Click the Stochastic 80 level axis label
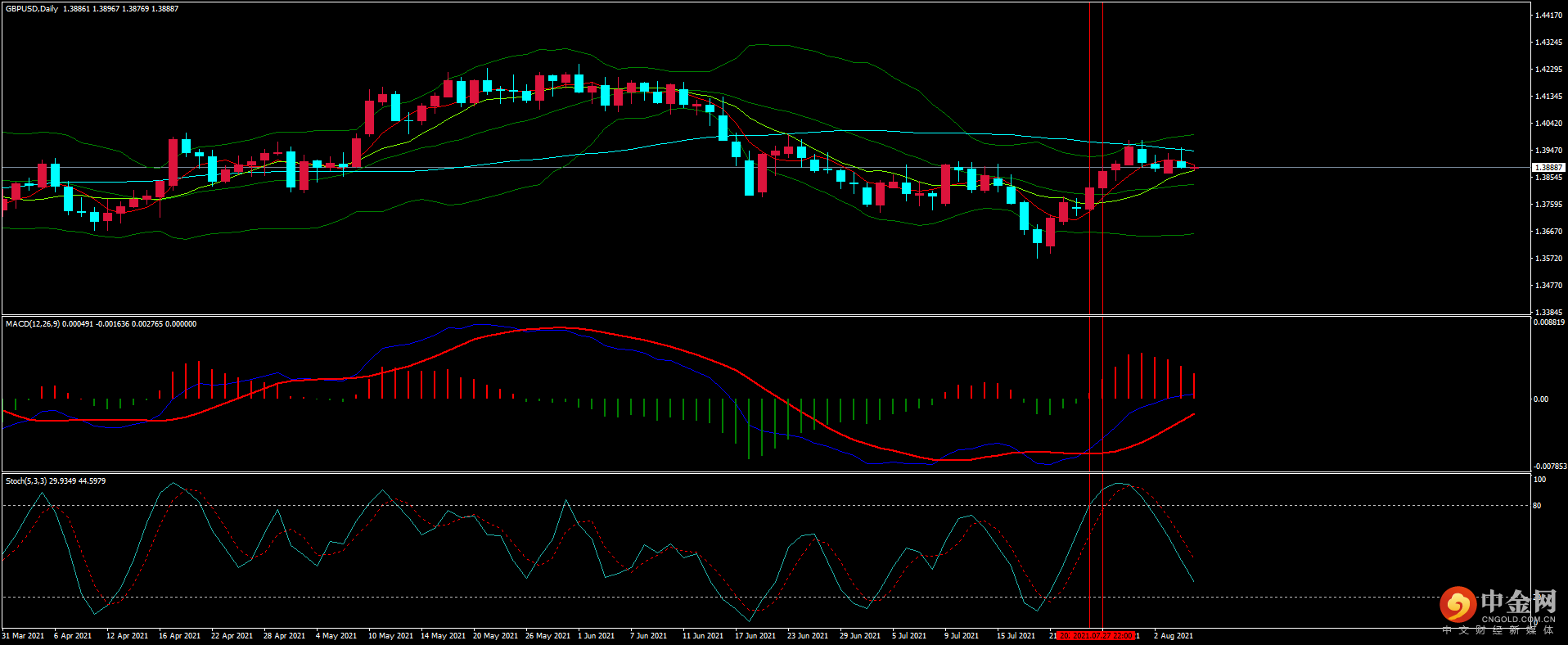The width and height of the screenshot is (1568, 645). point(1537,506)
